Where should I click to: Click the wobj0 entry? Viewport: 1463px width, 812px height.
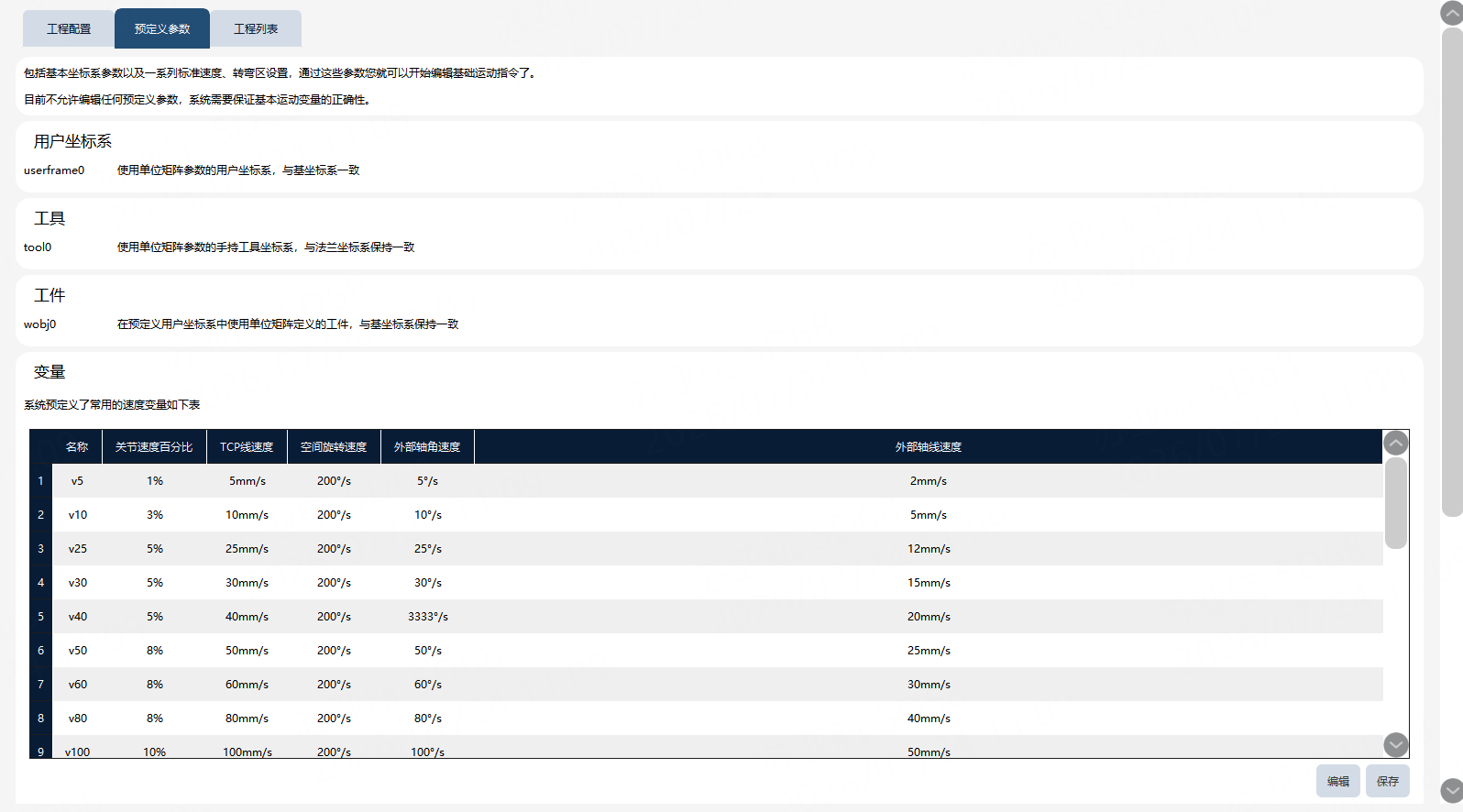pos(39,324)
